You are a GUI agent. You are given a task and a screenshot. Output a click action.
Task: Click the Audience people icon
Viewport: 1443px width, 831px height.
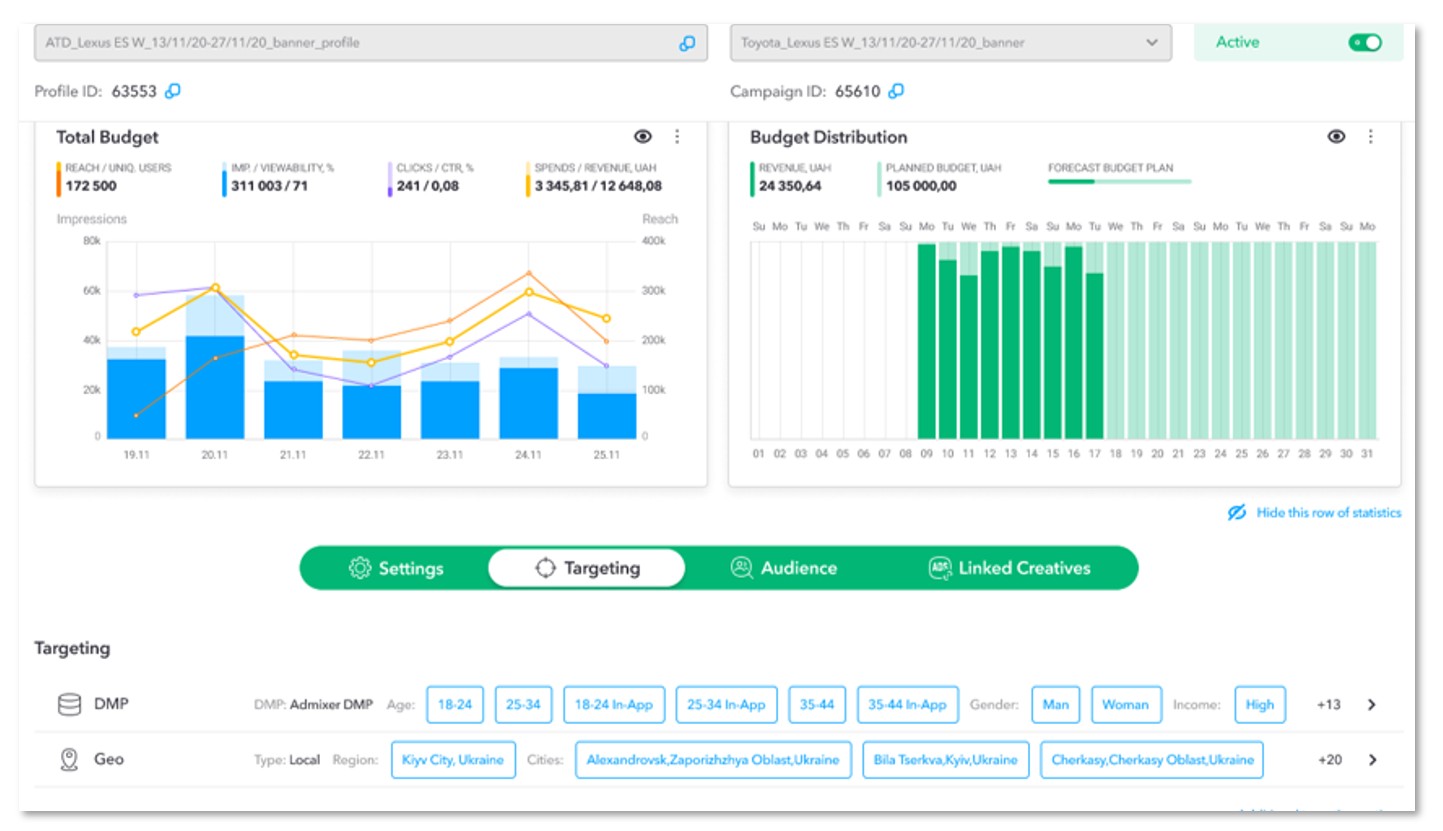point(741,568)
